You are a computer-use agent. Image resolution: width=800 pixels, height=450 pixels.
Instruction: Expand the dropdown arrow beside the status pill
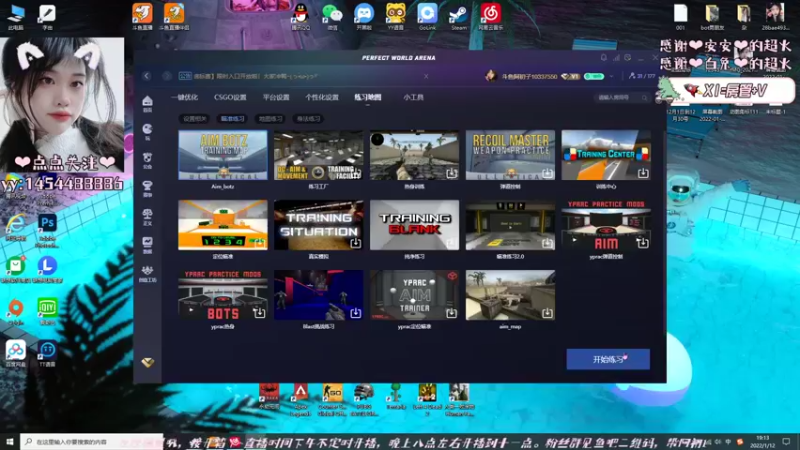611,77
